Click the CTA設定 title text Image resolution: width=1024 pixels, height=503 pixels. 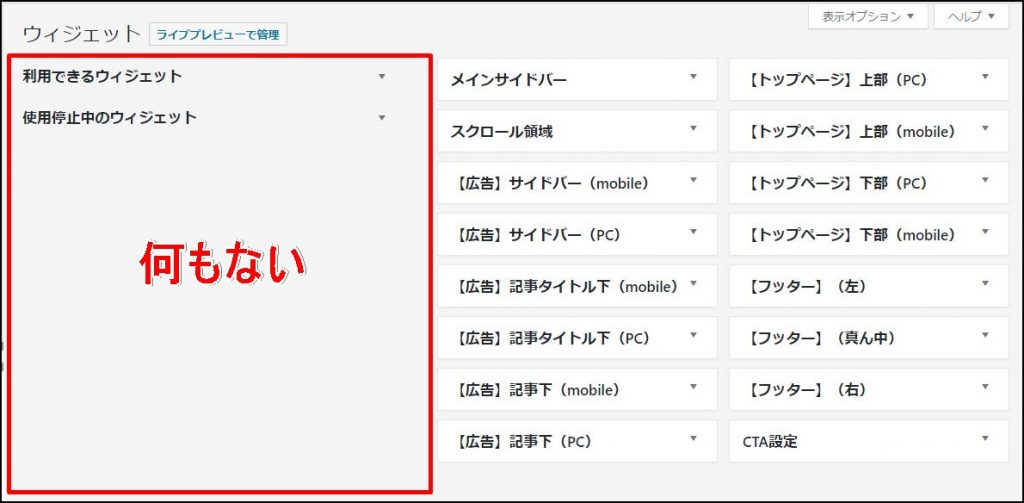coord(770,442)
